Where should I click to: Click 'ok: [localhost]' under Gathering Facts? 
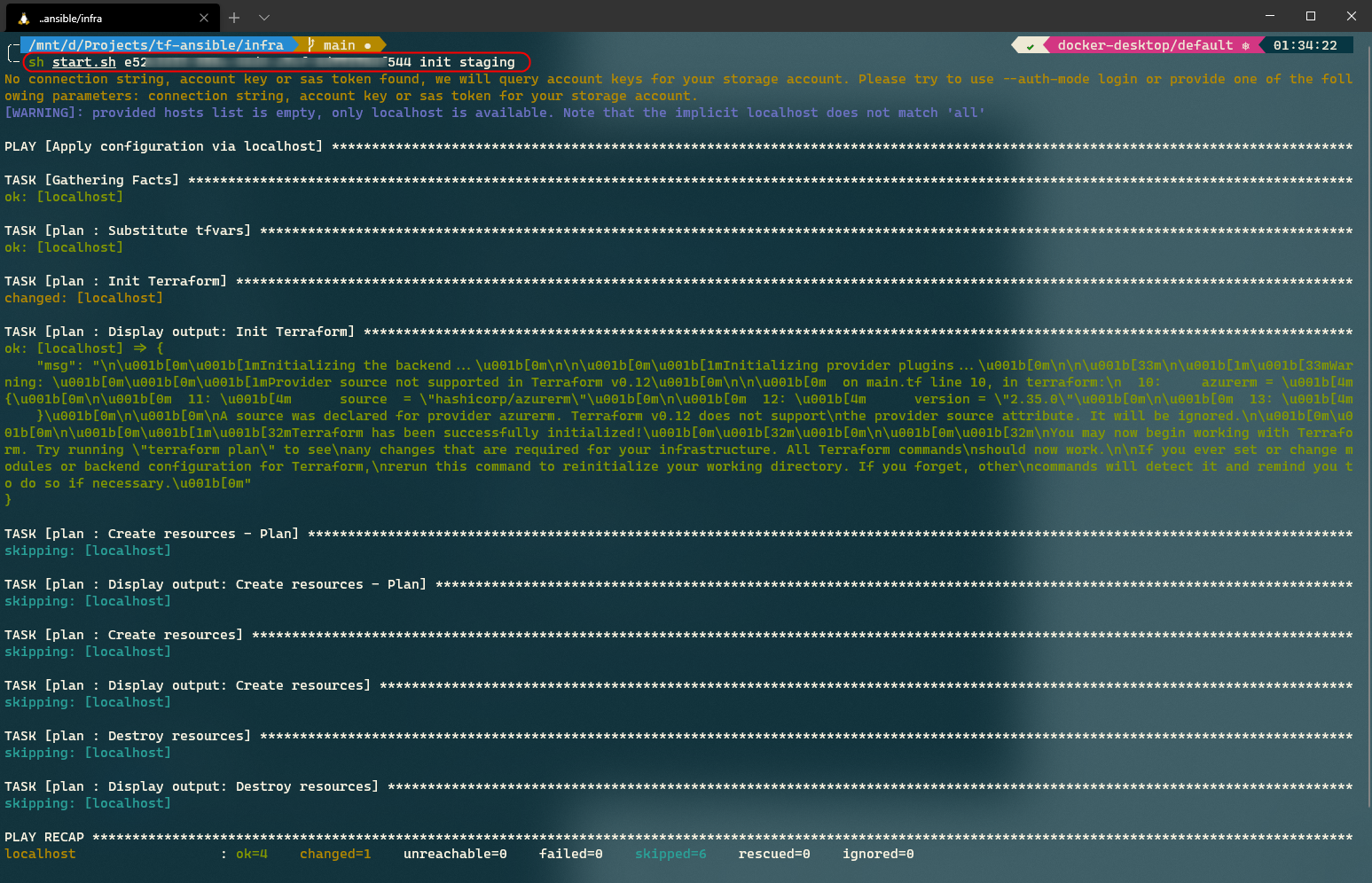64,197
